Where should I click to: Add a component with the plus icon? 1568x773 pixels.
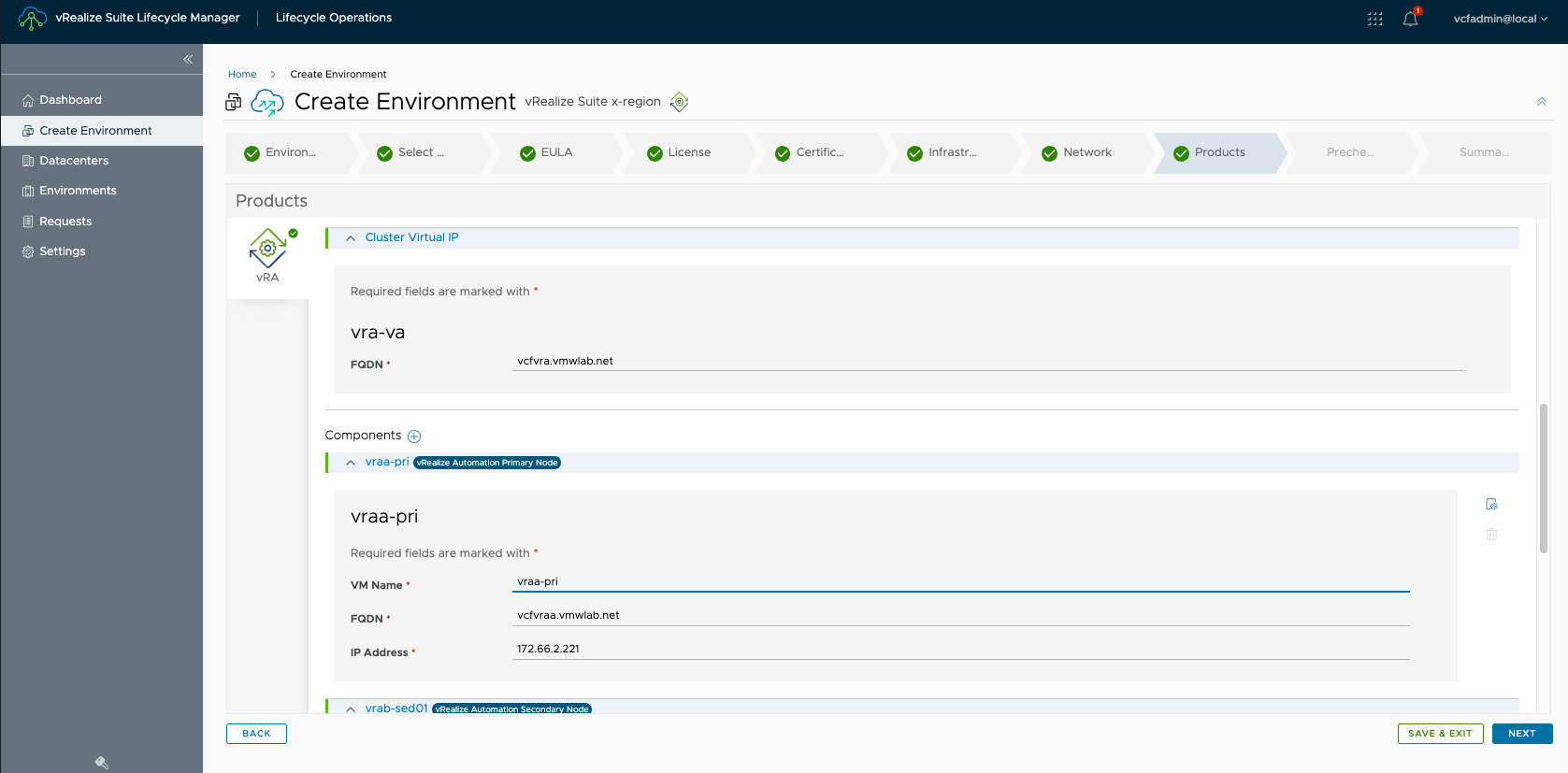414,437
